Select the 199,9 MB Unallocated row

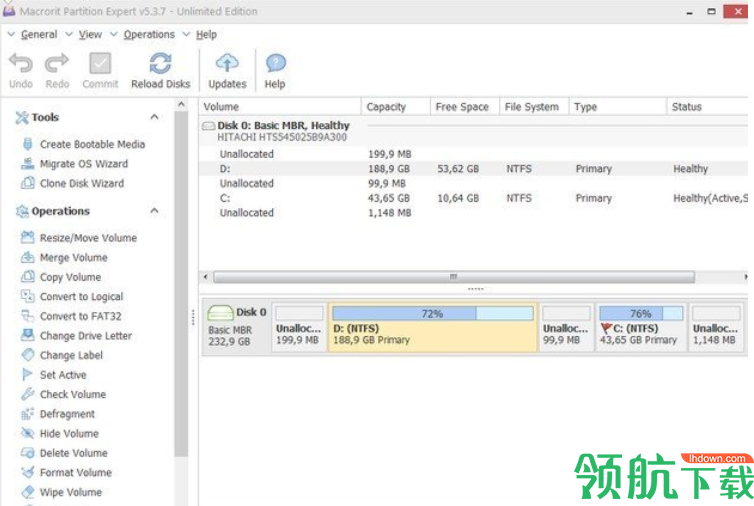click(x=474, y=154)
